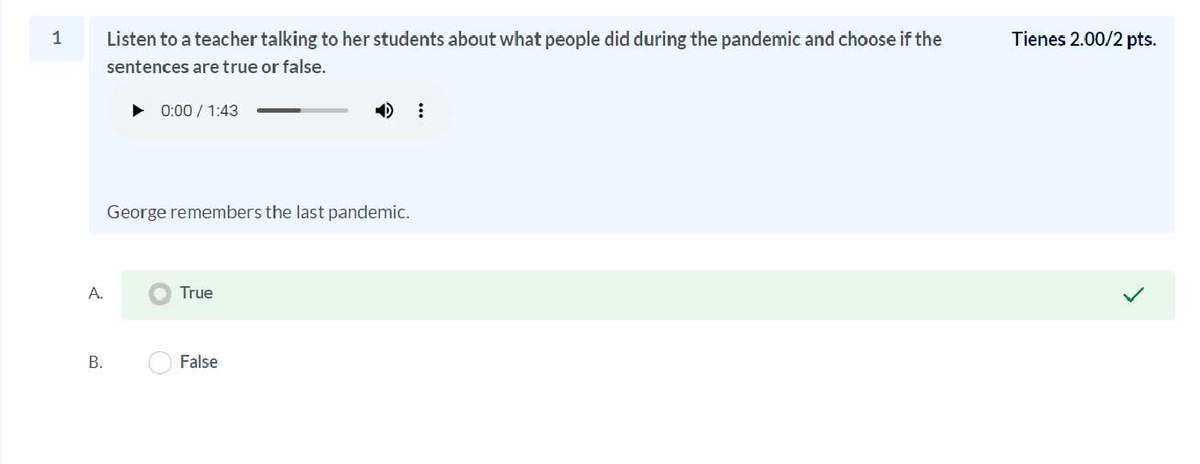
Task: Click the "sentences are true or false." line
Action: click(216, 67)
